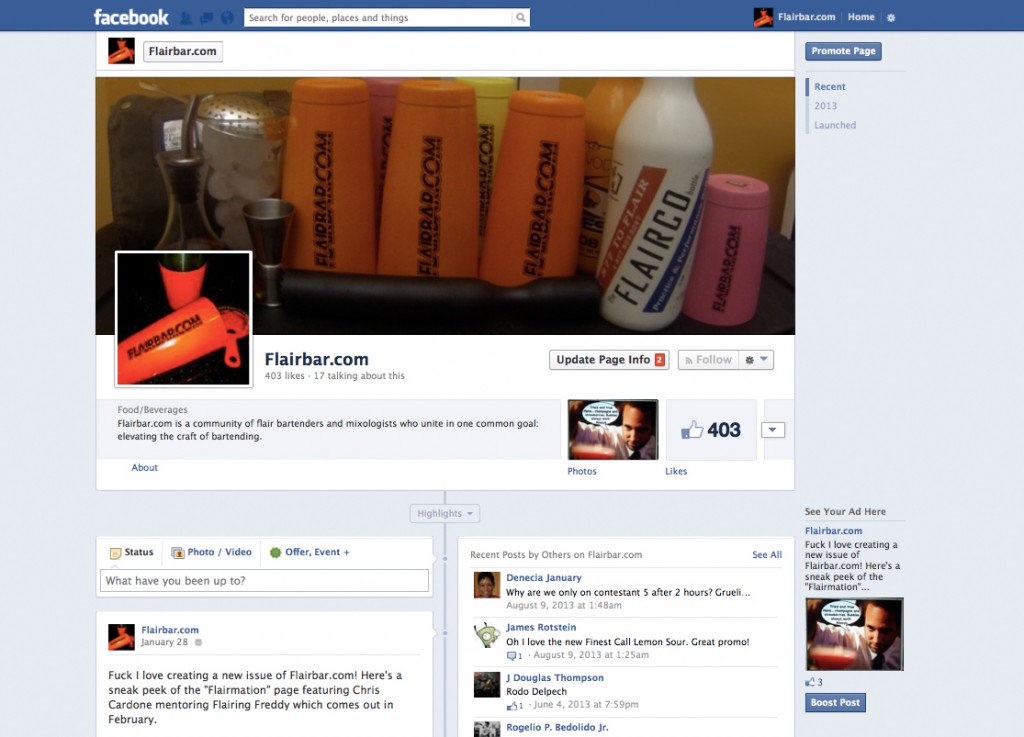
Task: Open Denecia January's name link
Action: point(543,578)
